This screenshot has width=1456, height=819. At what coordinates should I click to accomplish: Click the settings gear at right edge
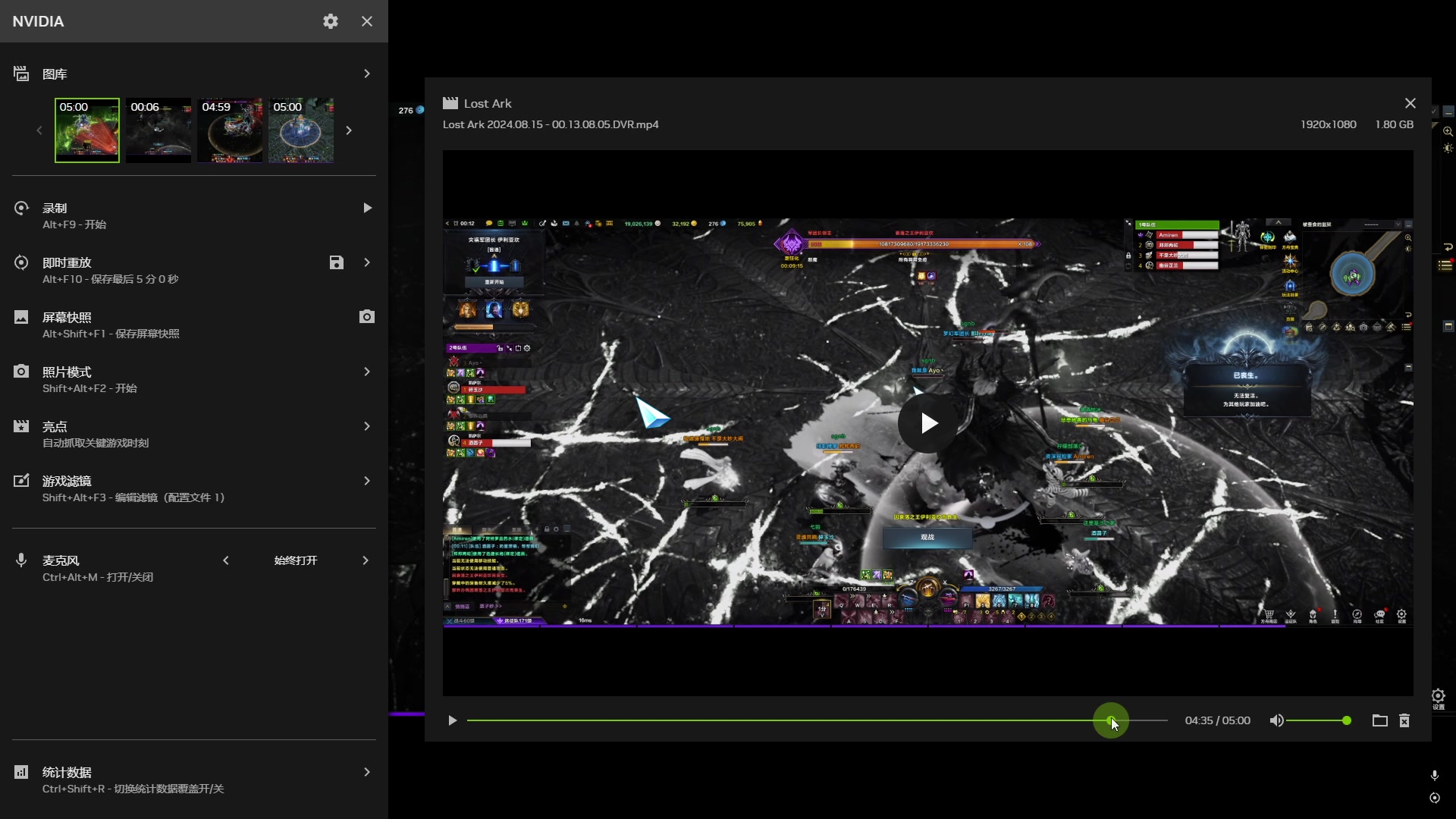pyautogui.click(x=1439, y=696)
